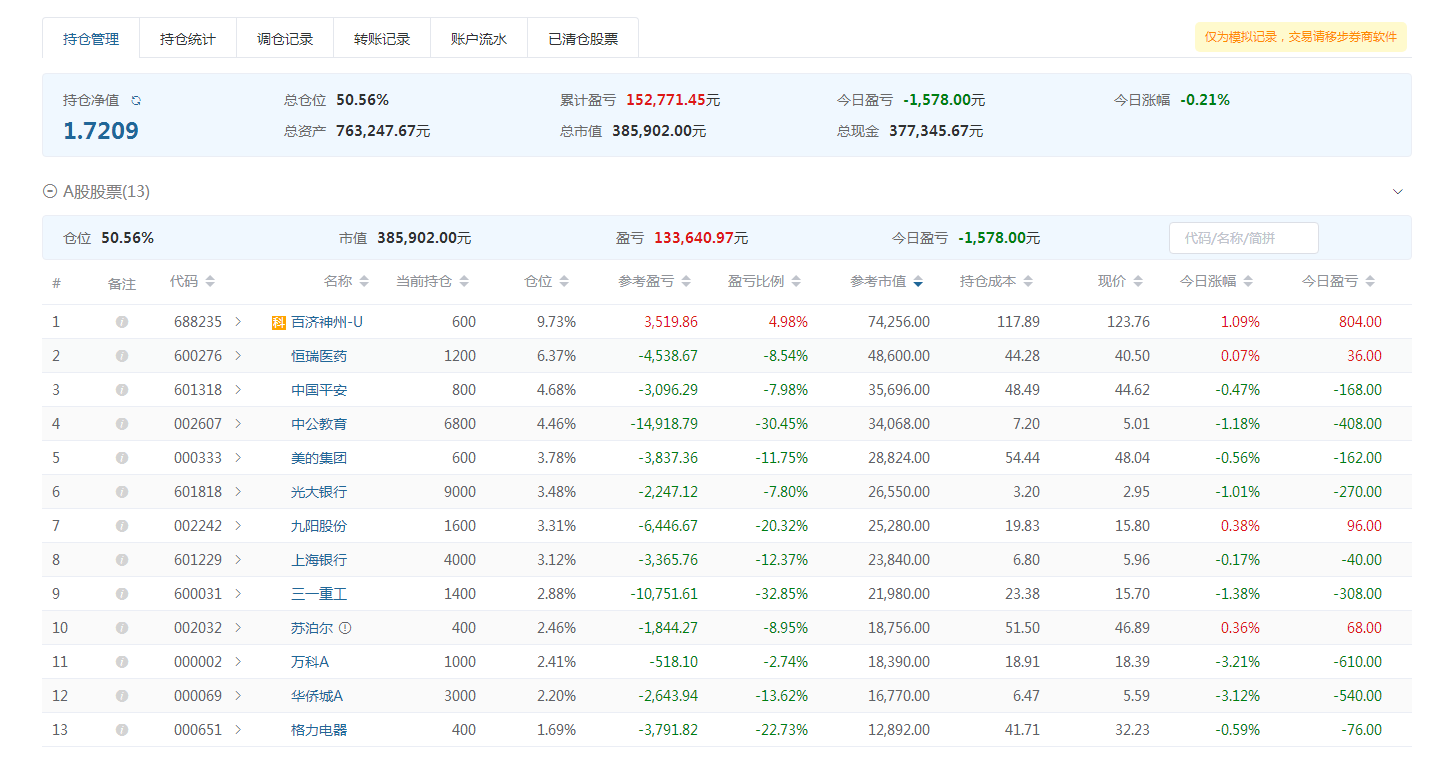1433x763 pixels.
Task: Click the note icon for 百济神州-U row
Action: coord(122,322)
